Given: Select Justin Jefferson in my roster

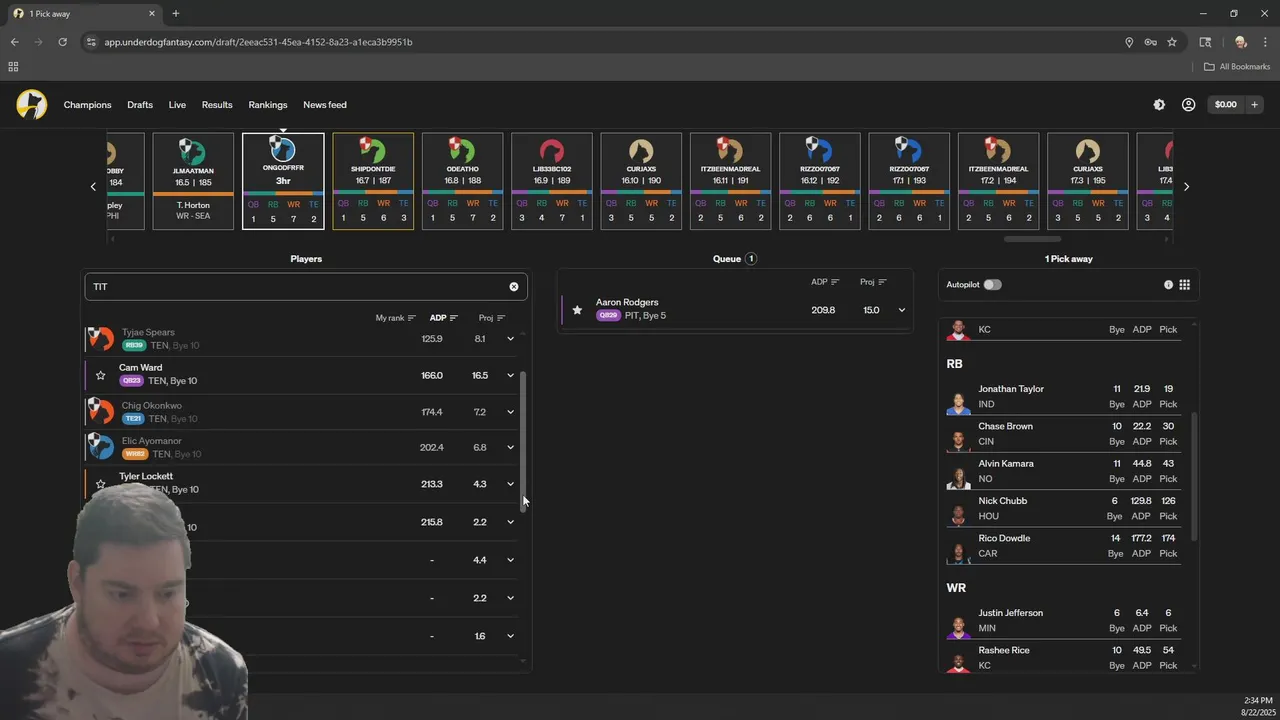Looking at the screenshot, I should pyautogui.click(x=1064, y=621).
